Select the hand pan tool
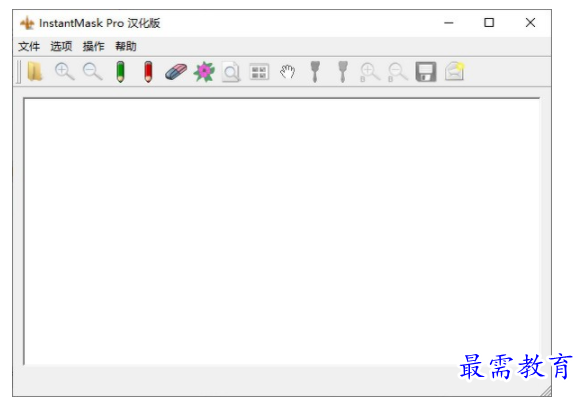This screenshot has width=581, height=398. tap(287, 72)
